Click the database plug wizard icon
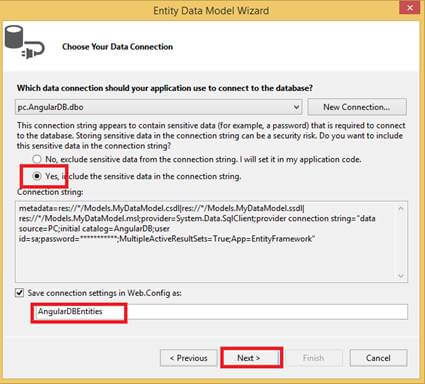Image resolution: width=425 pixels, height=384 pixels. pyautogui.click(x=25, y=42)
